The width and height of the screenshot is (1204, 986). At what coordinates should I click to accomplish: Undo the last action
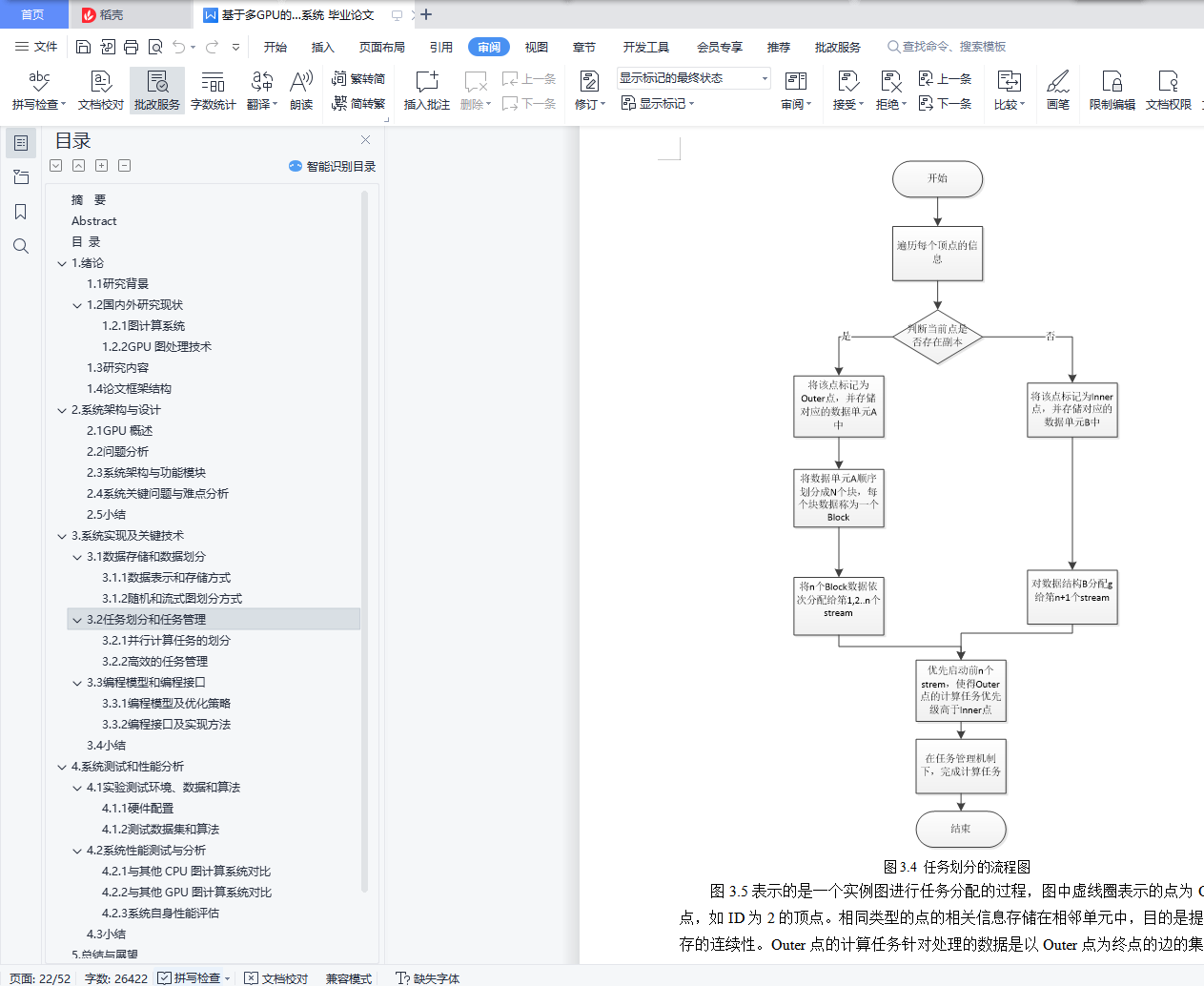(x=178, y=47)
